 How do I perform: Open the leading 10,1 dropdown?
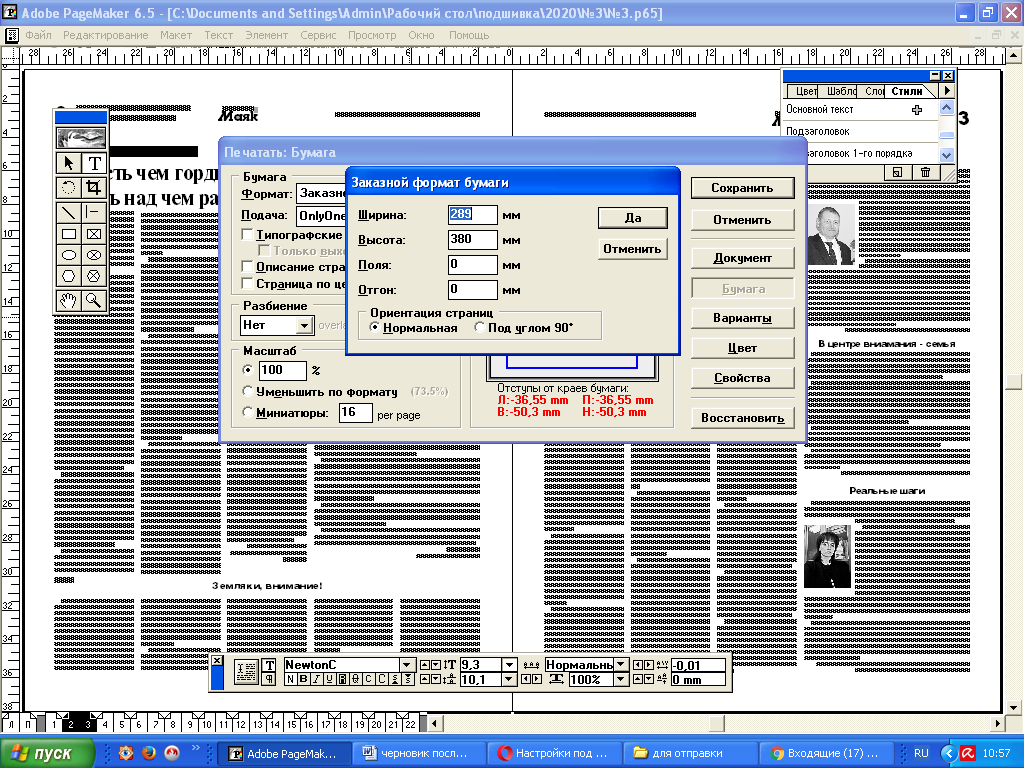pos(509,679)
